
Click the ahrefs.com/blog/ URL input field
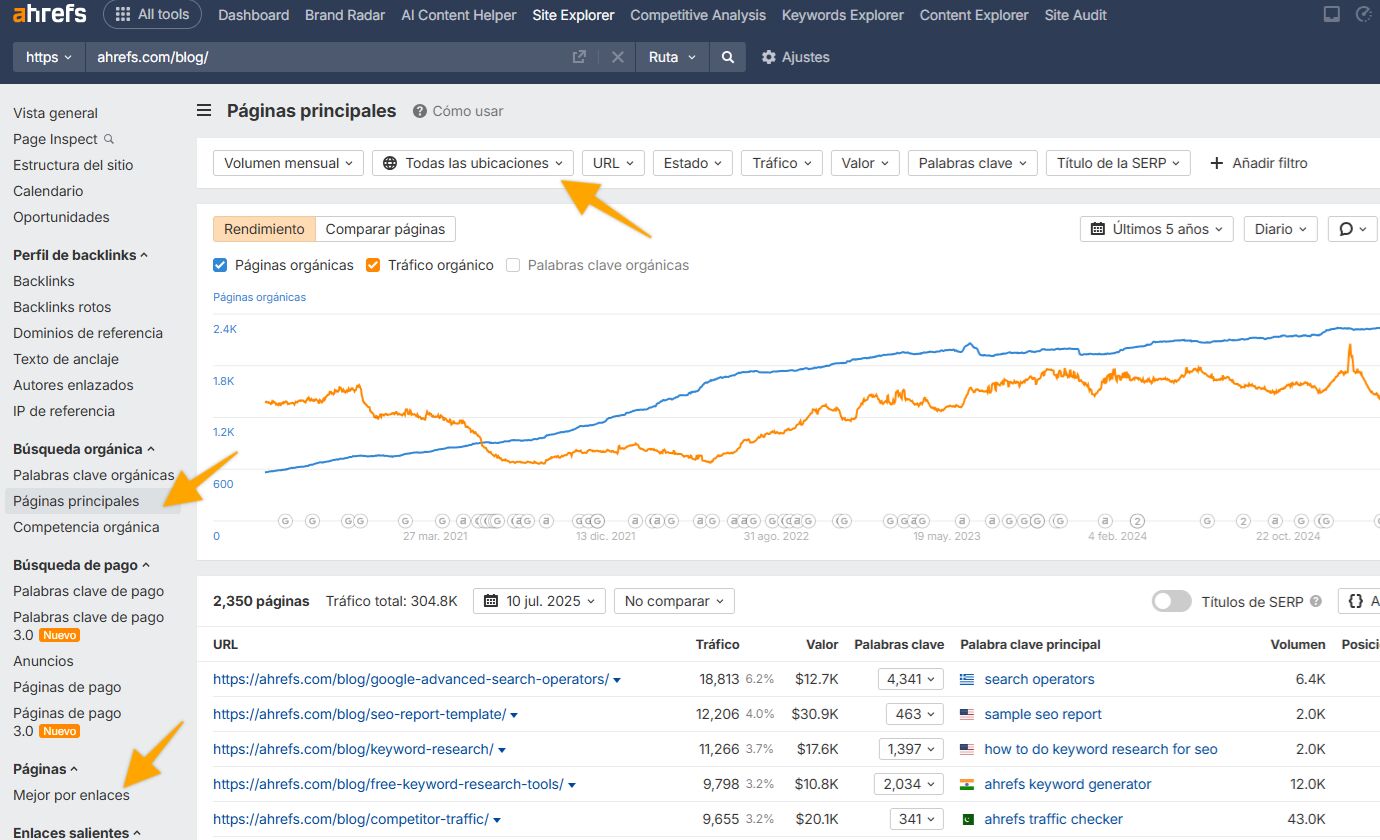(x=330, y=57)
